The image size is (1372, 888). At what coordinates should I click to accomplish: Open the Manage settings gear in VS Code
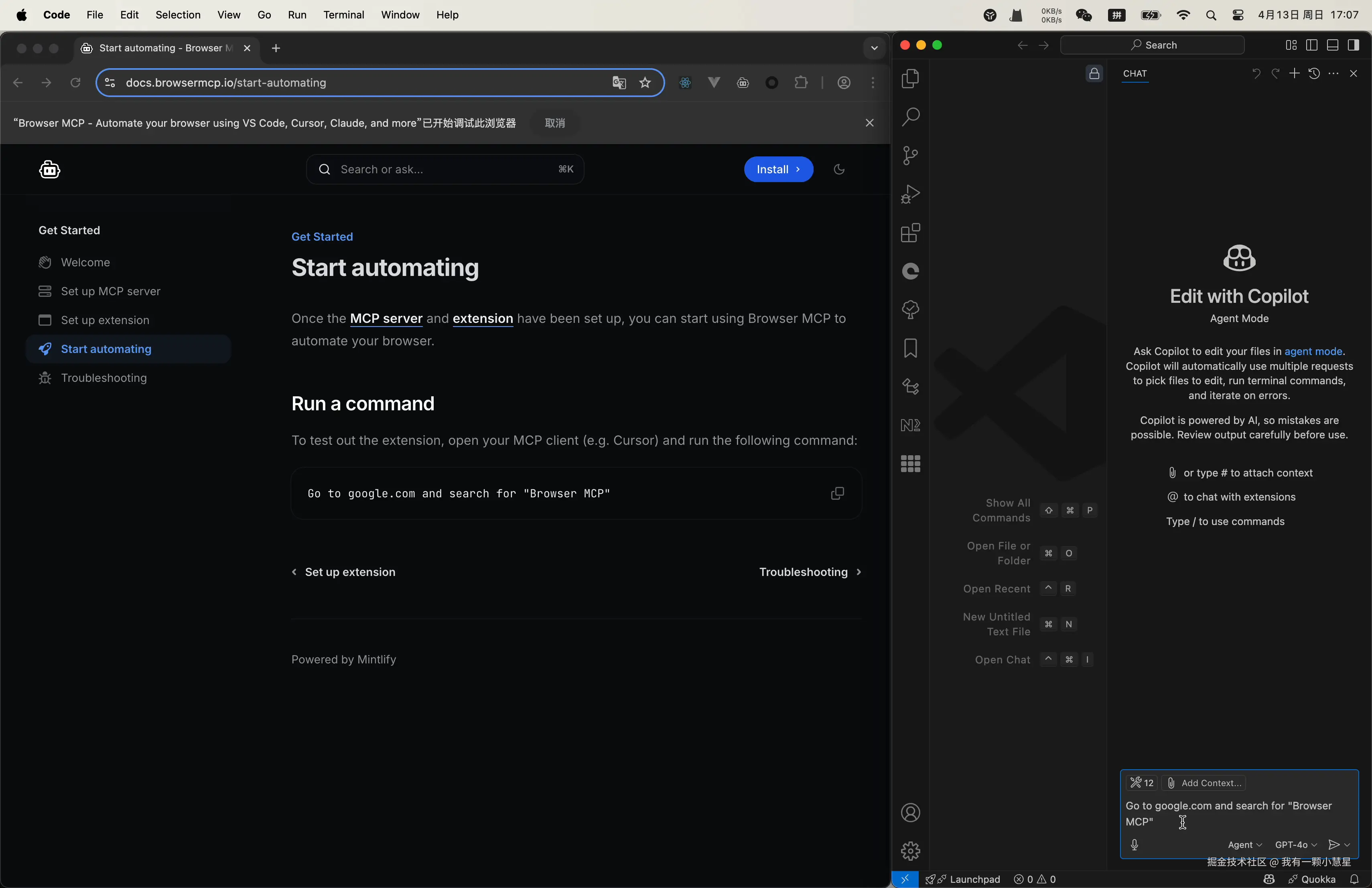point(910,851)
